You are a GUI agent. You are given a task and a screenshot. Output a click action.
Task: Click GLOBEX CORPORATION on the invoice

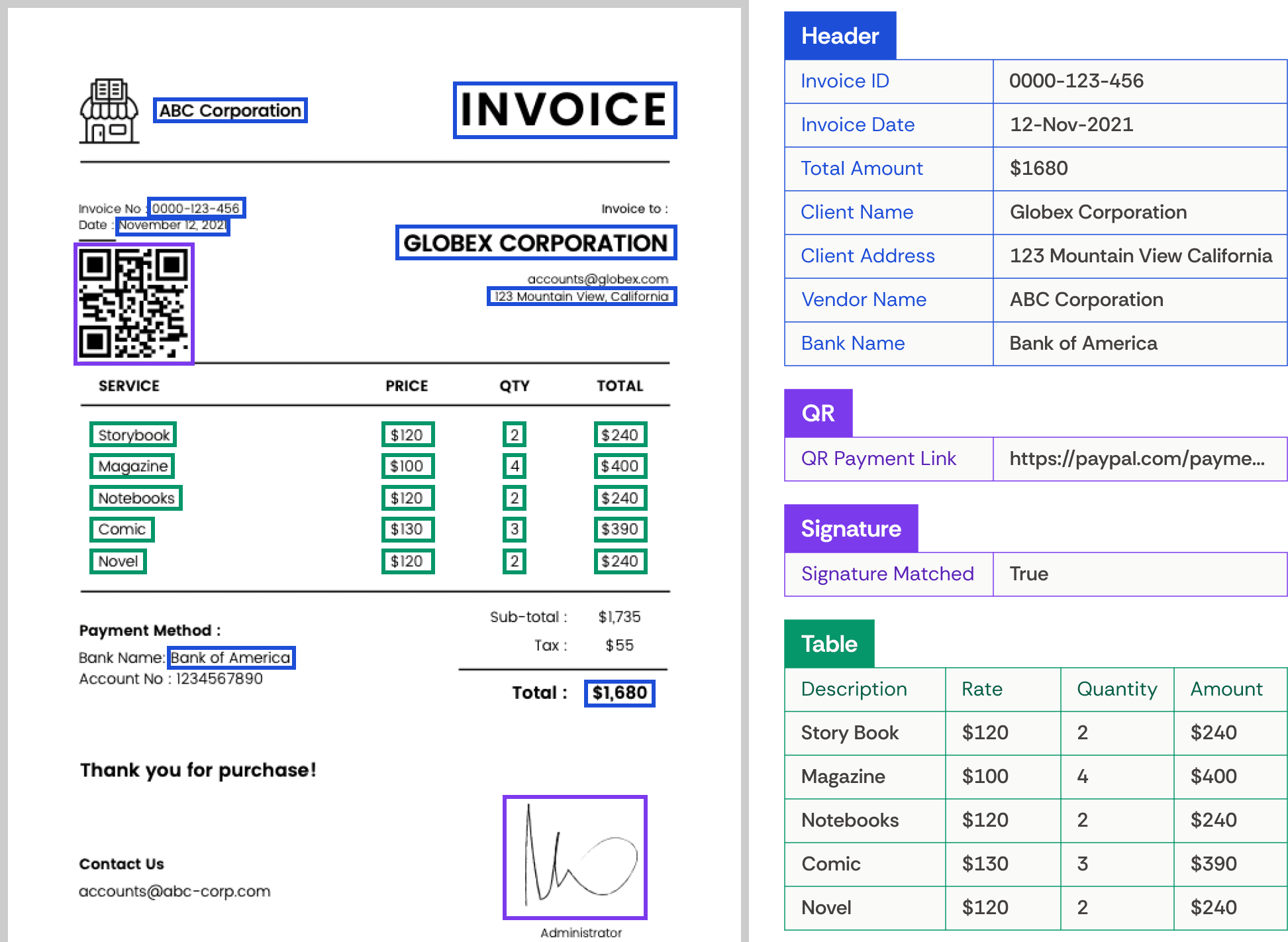(536, 243)
